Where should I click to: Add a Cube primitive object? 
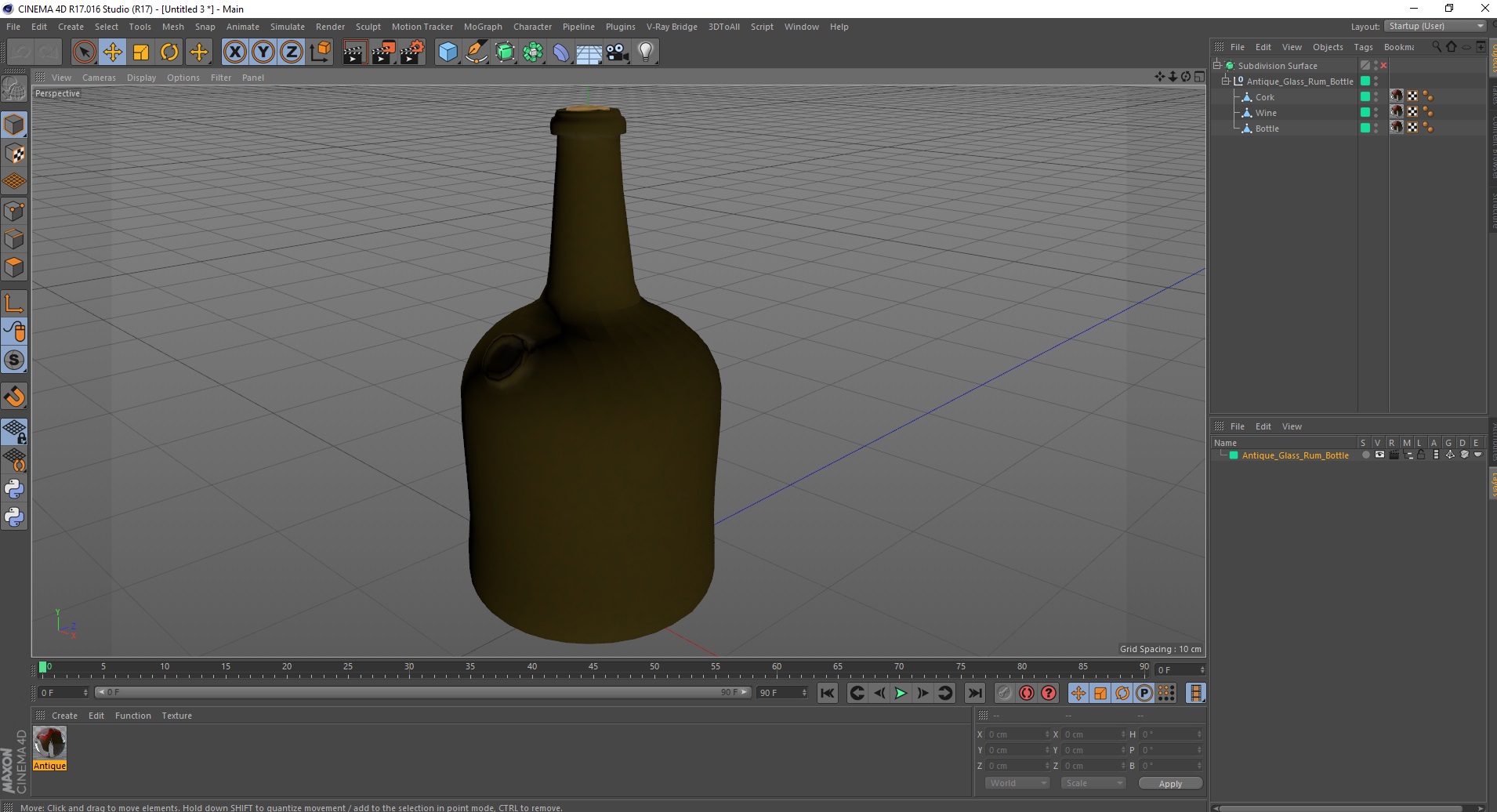[448, 53]
